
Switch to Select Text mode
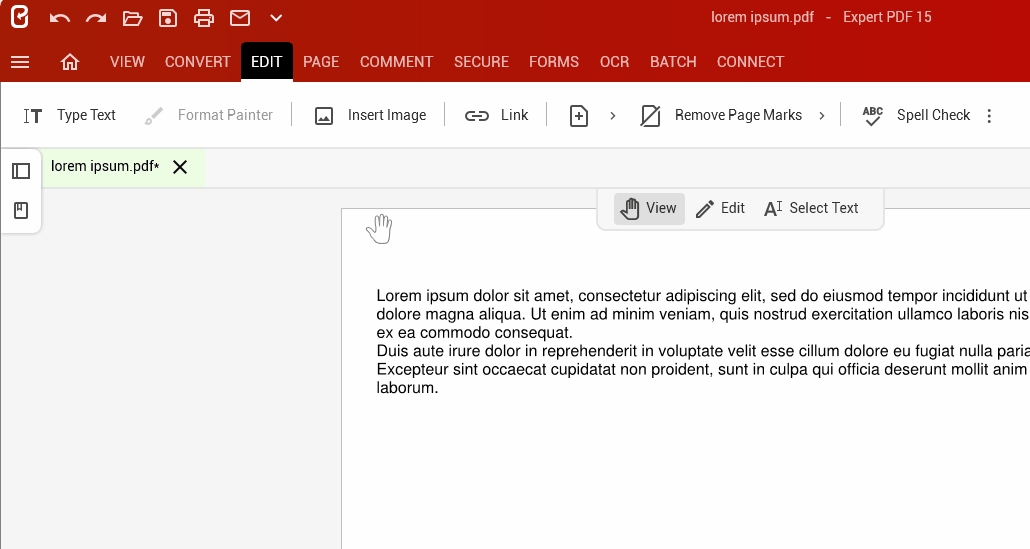(x=811, y=209)
